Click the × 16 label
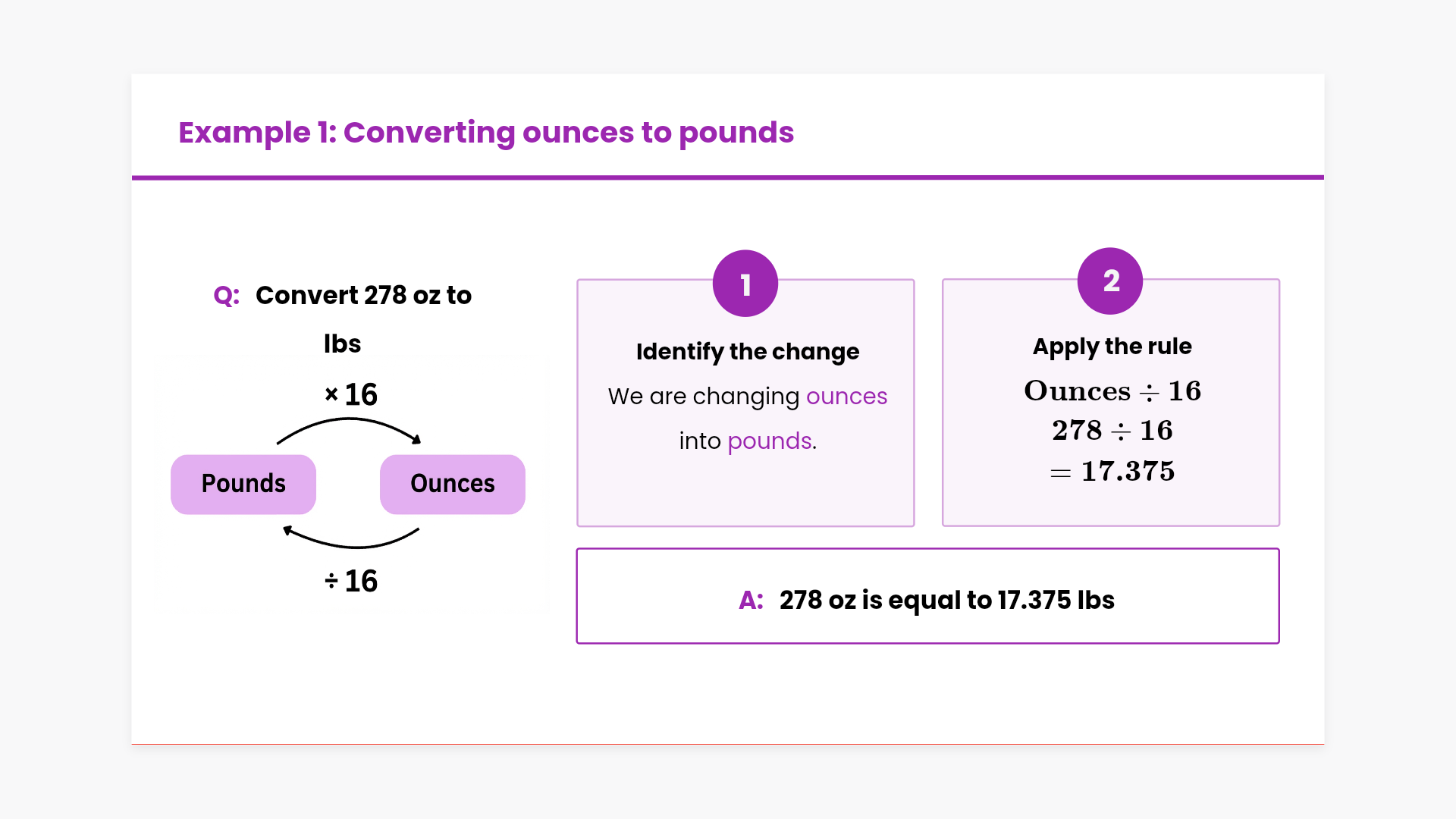Screen dimensions: 1456x819 point(351,394)
